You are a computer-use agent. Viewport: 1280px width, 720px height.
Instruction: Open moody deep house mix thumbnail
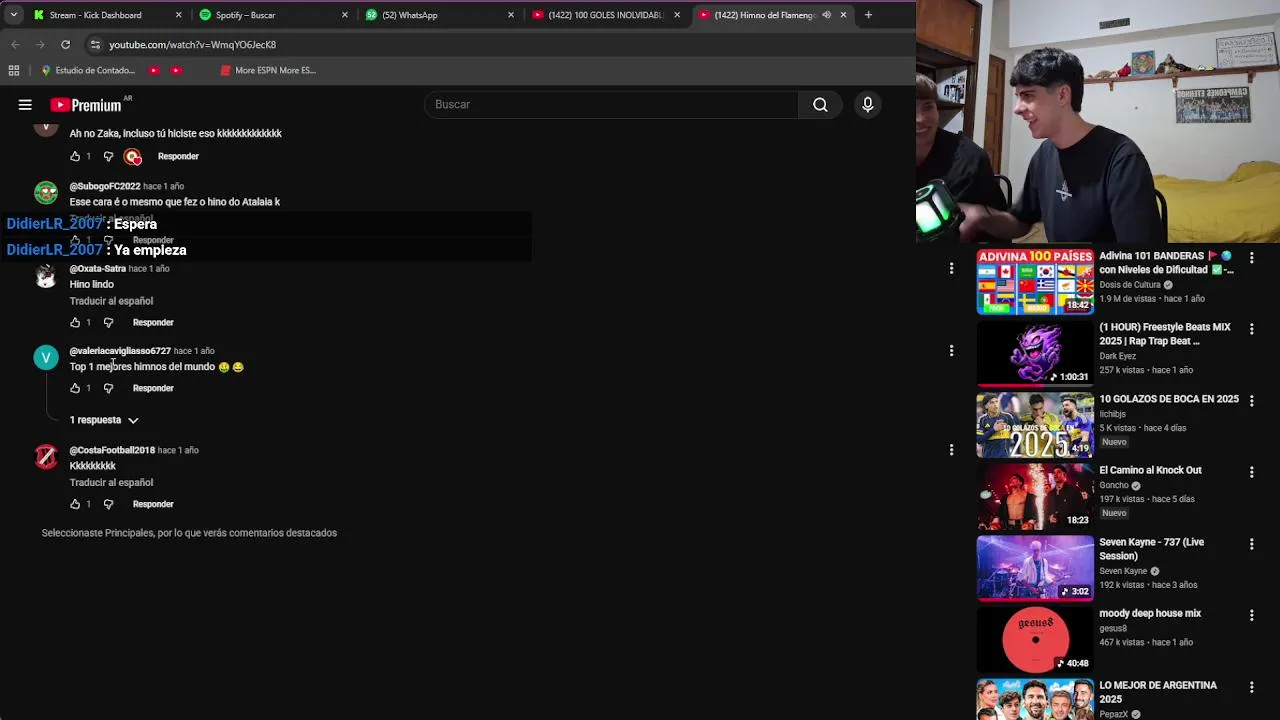(1035, 640)
